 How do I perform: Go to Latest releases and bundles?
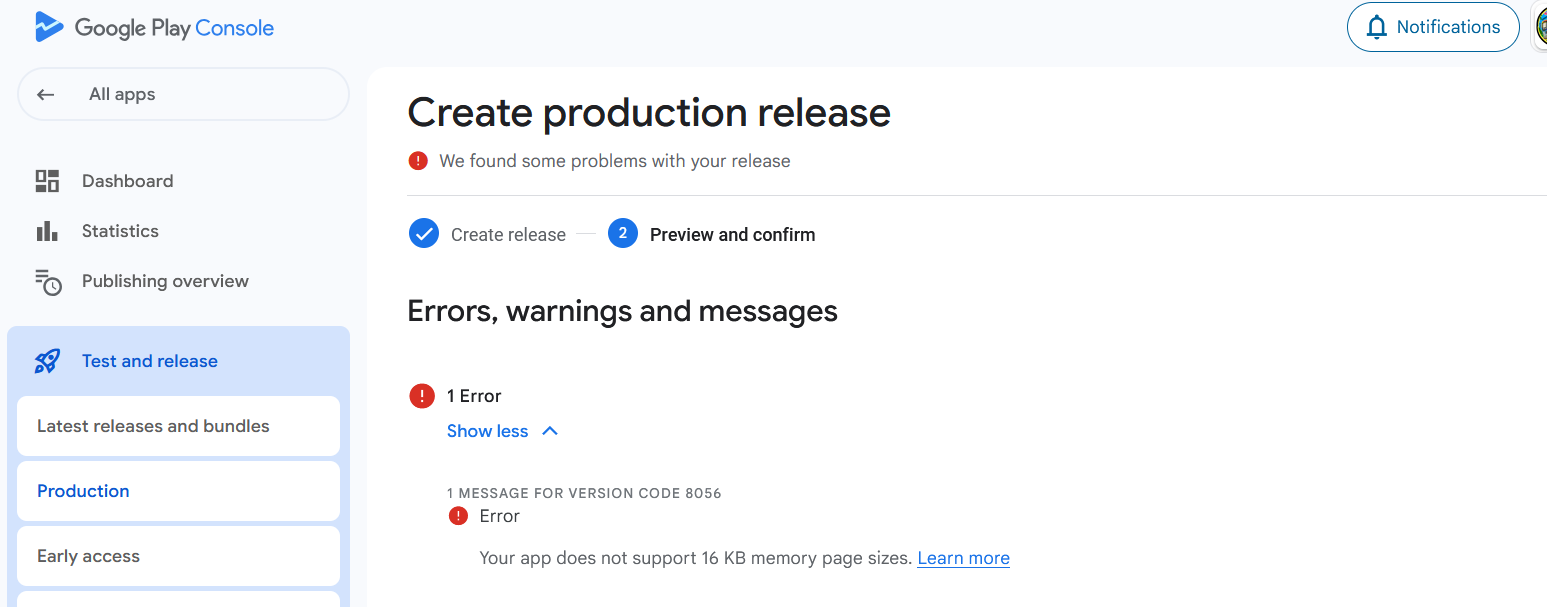point(153,426)
